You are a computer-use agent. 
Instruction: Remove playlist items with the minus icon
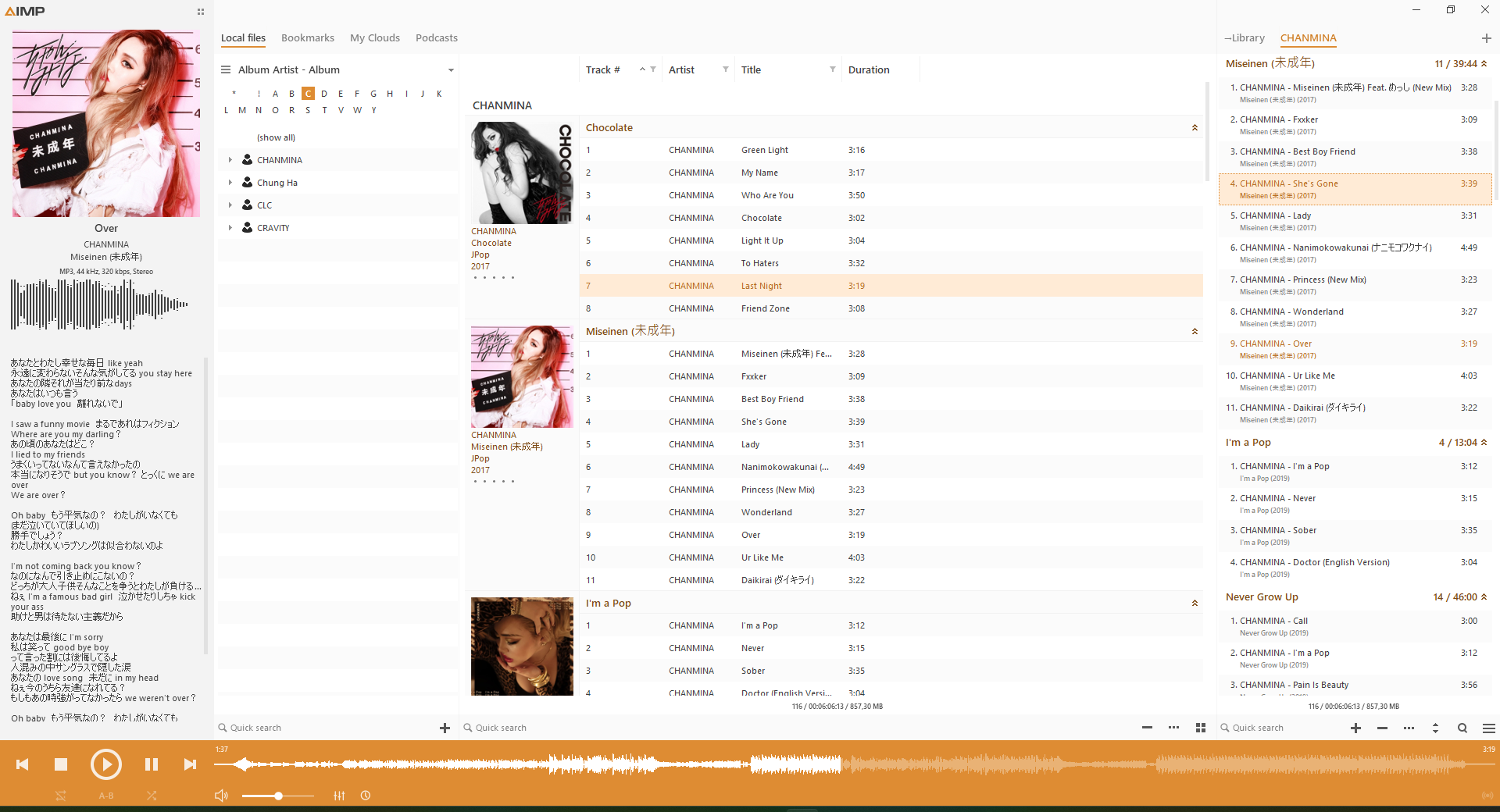point(1382,728)
